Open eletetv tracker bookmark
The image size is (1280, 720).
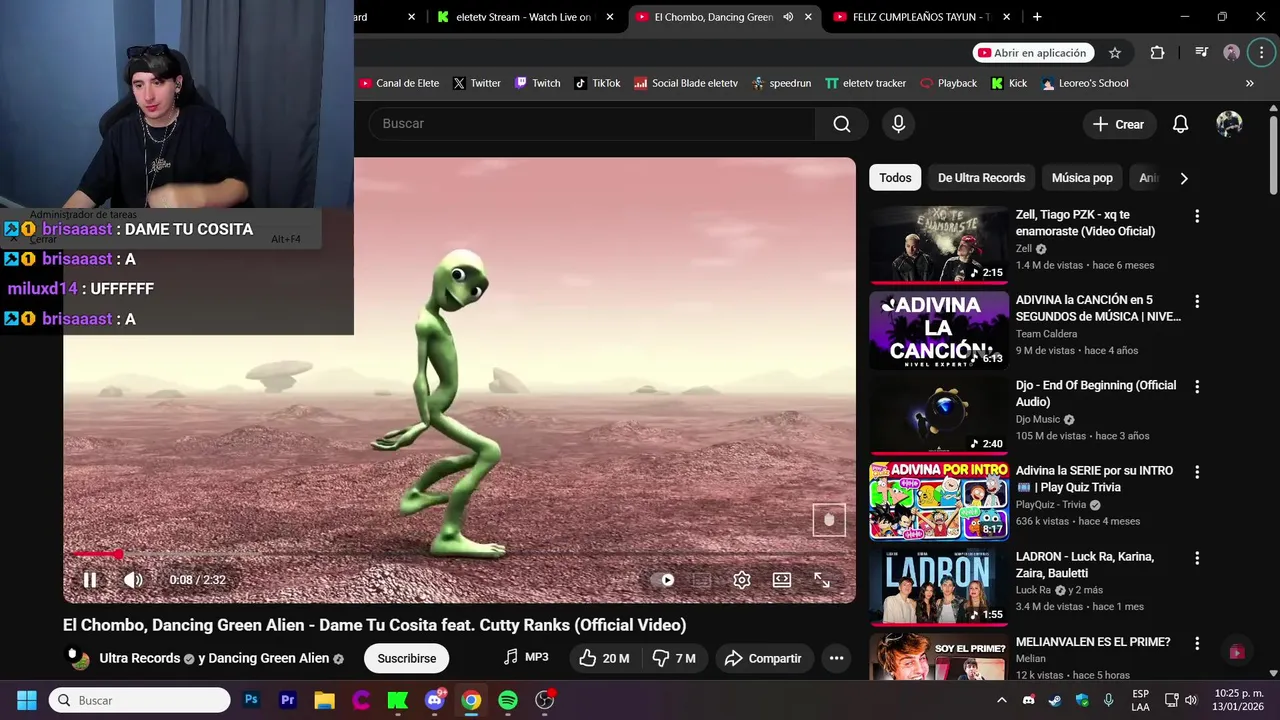coord(865,83)
